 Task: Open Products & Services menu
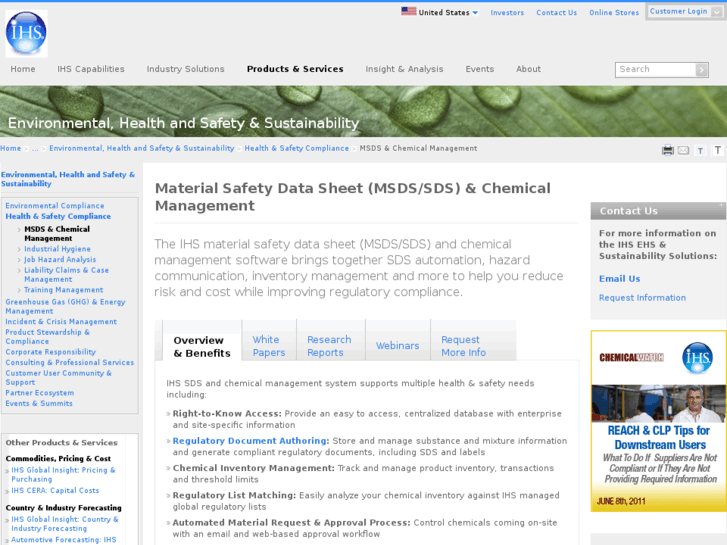pos(295,69)
